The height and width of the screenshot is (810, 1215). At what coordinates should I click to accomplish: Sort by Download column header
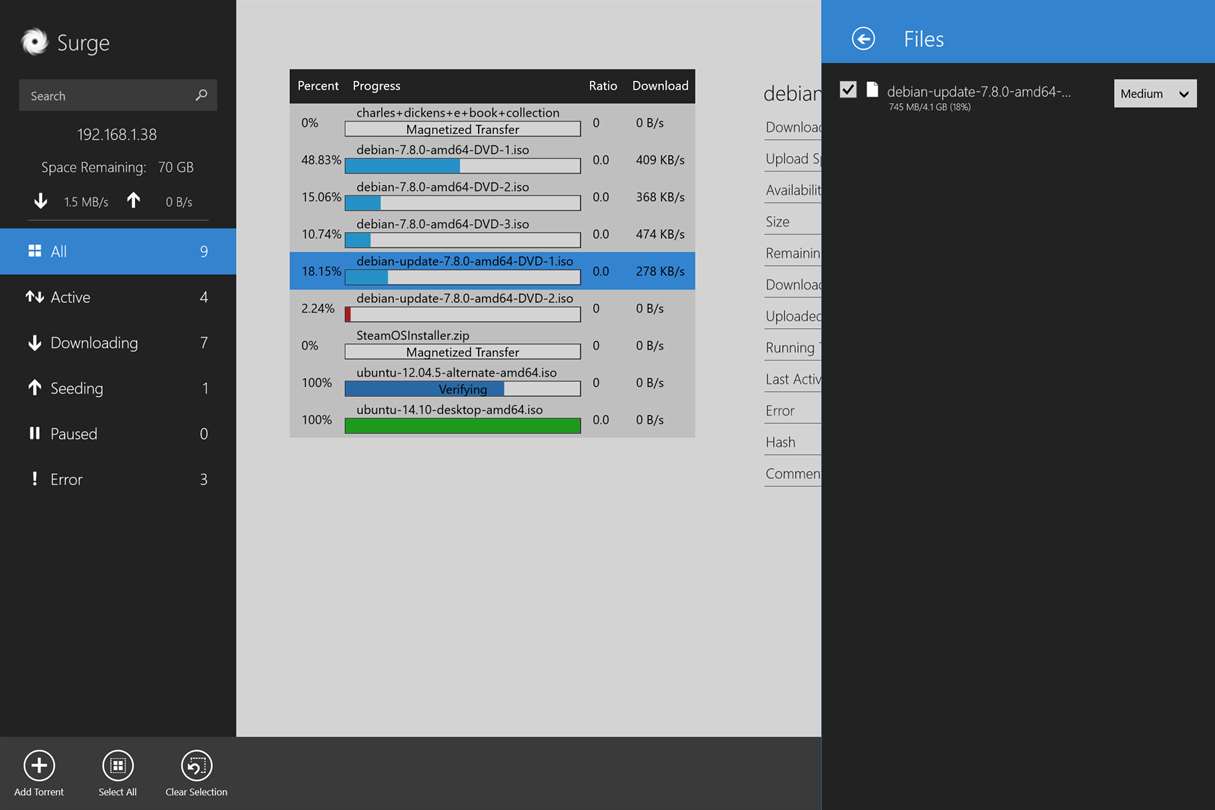[x=660, y=86]
